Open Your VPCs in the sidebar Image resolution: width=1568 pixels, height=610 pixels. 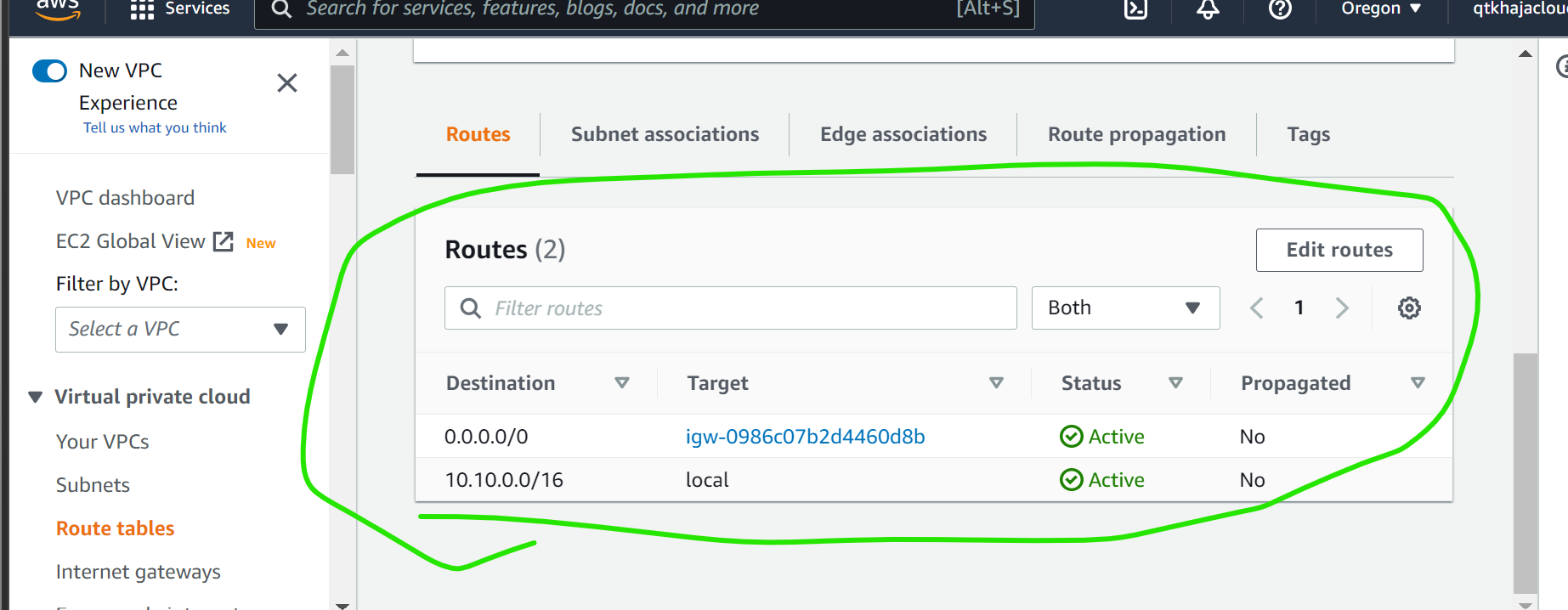tap(103, 442)
